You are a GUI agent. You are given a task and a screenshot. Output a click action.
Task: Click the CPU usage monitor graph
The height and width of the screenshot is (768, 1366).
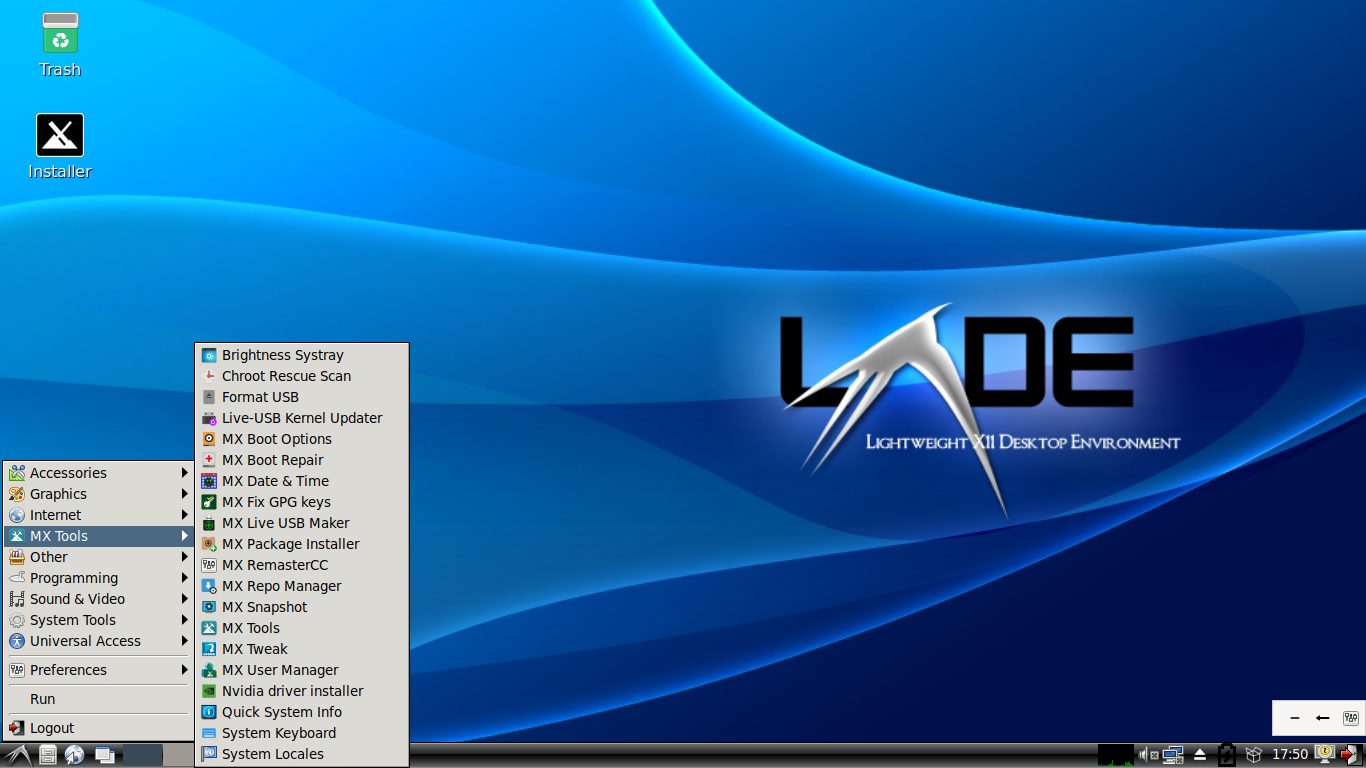click(1116, 755)
